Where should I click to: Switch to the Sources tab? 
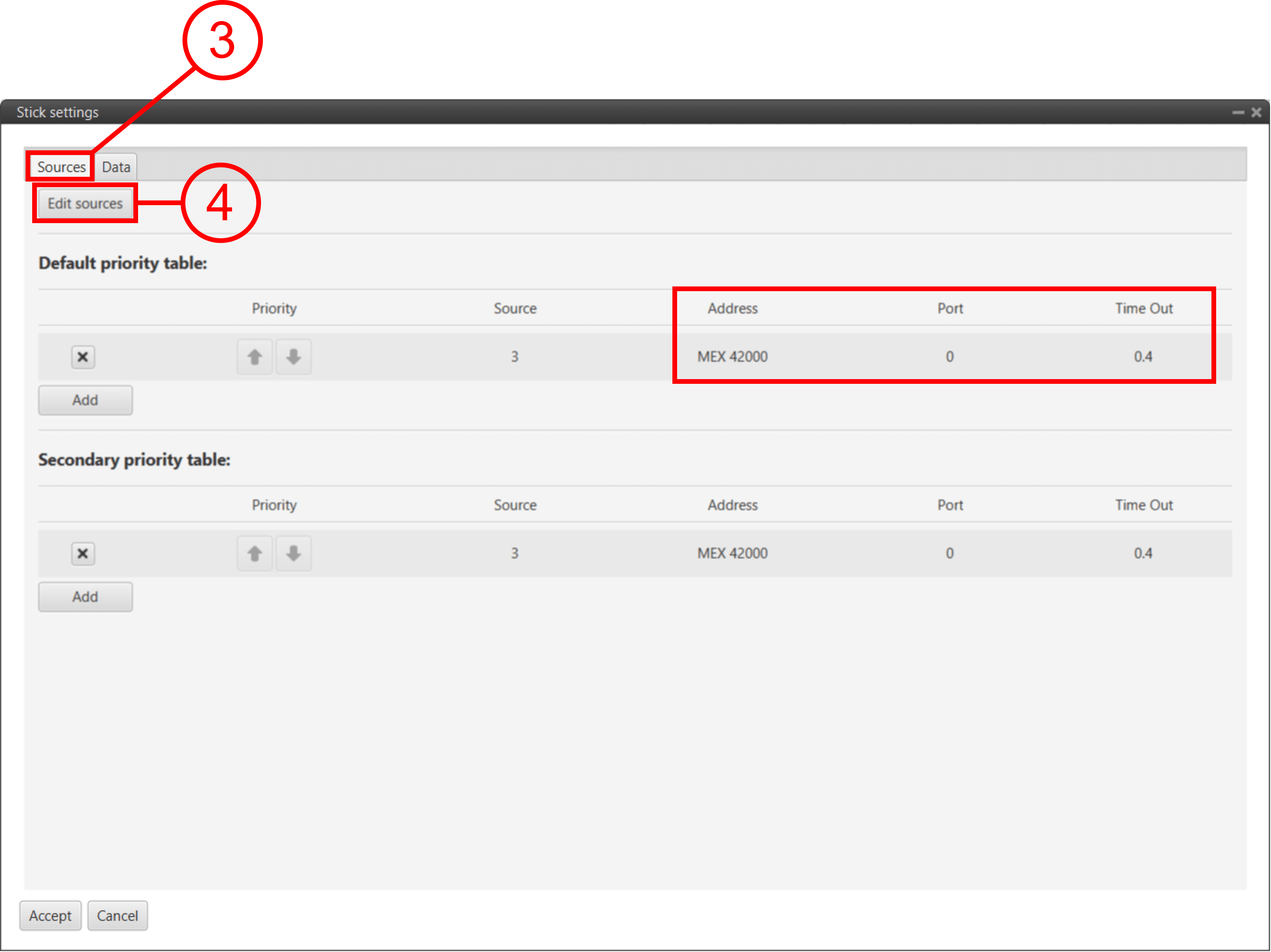click(x=61, y=167)
